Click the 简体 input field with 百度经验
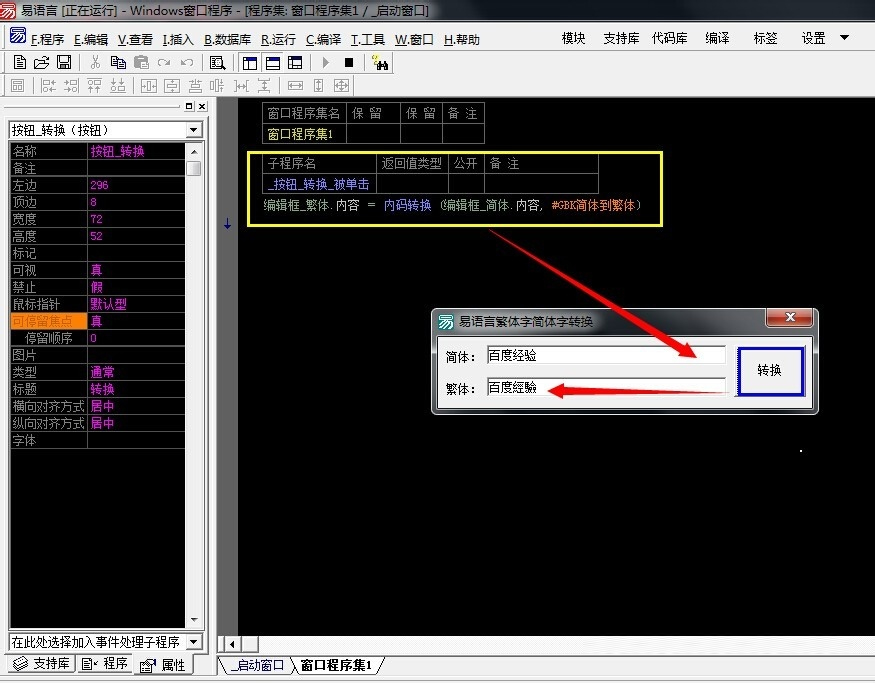The image size is (875, 683). coord(606,355)
